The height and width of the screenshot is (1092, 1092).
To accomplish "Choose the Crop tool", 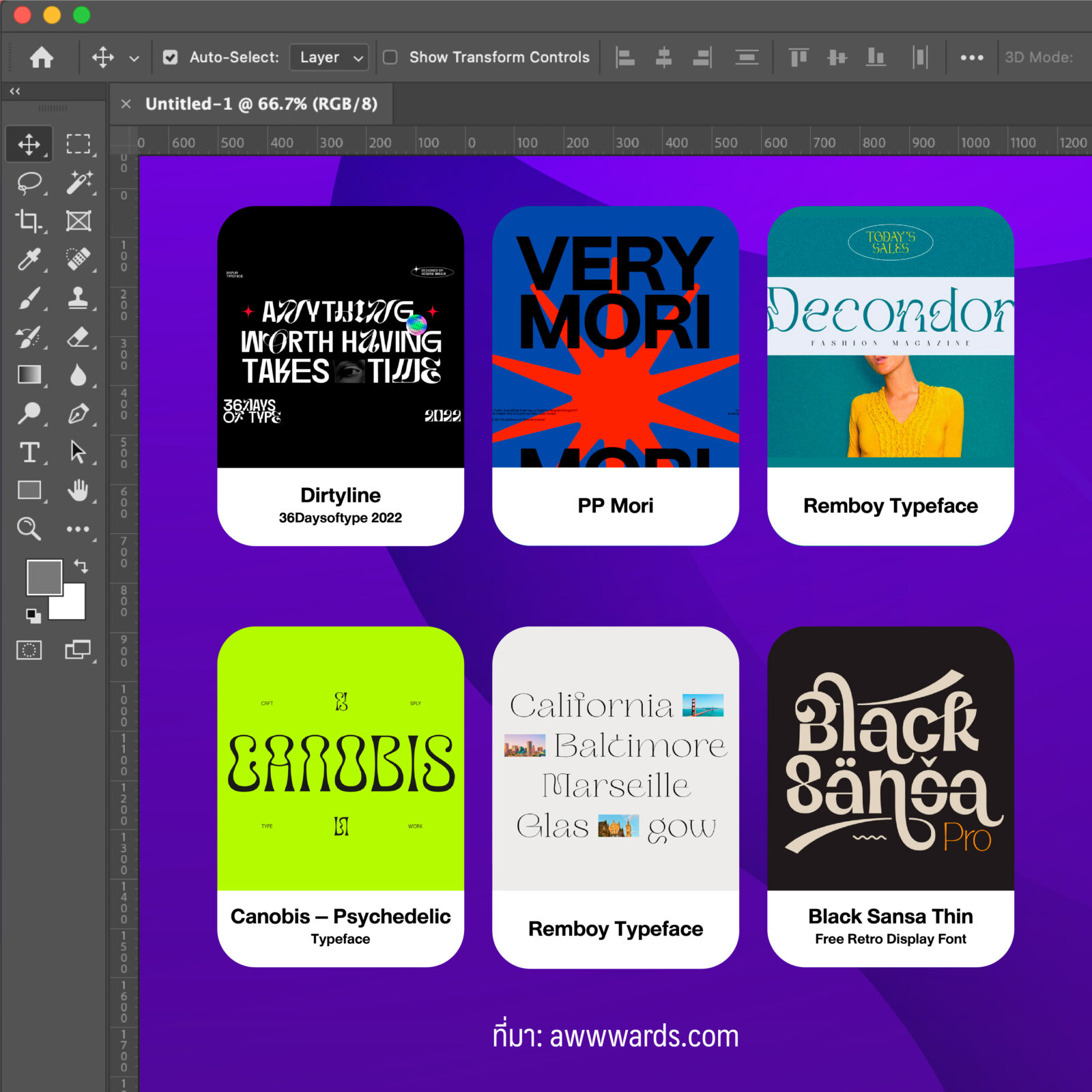I will tap(29, 220).
